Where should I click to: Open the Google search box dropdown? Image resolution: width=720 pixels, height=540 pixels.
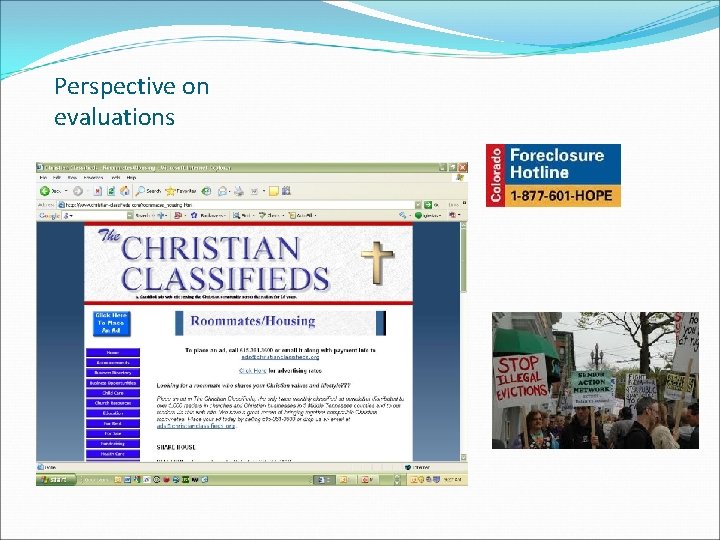coord(130,215)
